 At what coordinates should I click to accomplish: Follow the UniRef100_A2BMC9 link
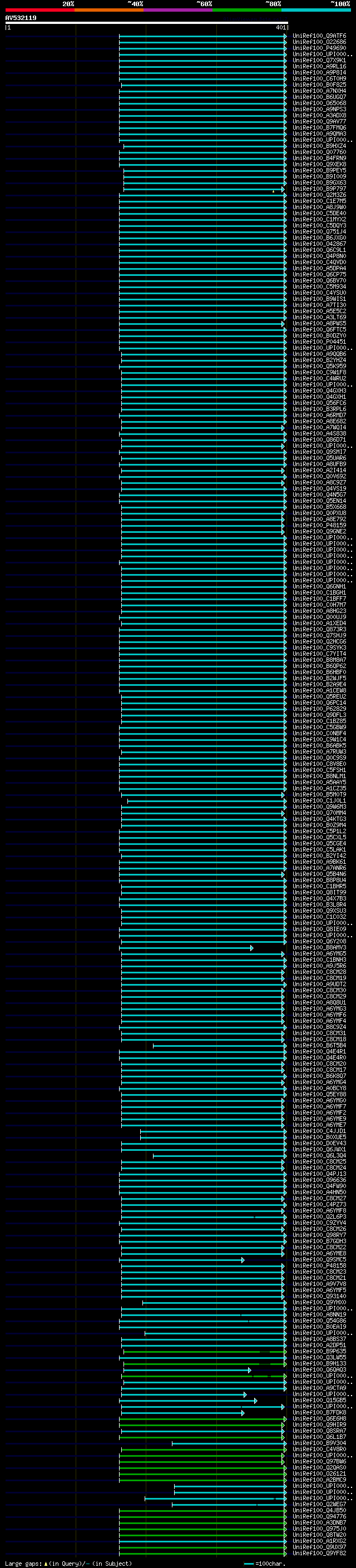pos(319,1480)
